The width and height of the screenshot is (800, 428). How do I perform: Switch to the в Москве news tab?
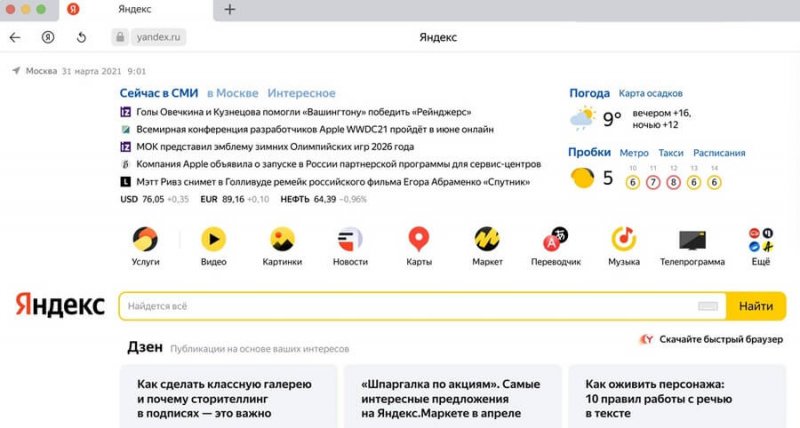[232, 93]
